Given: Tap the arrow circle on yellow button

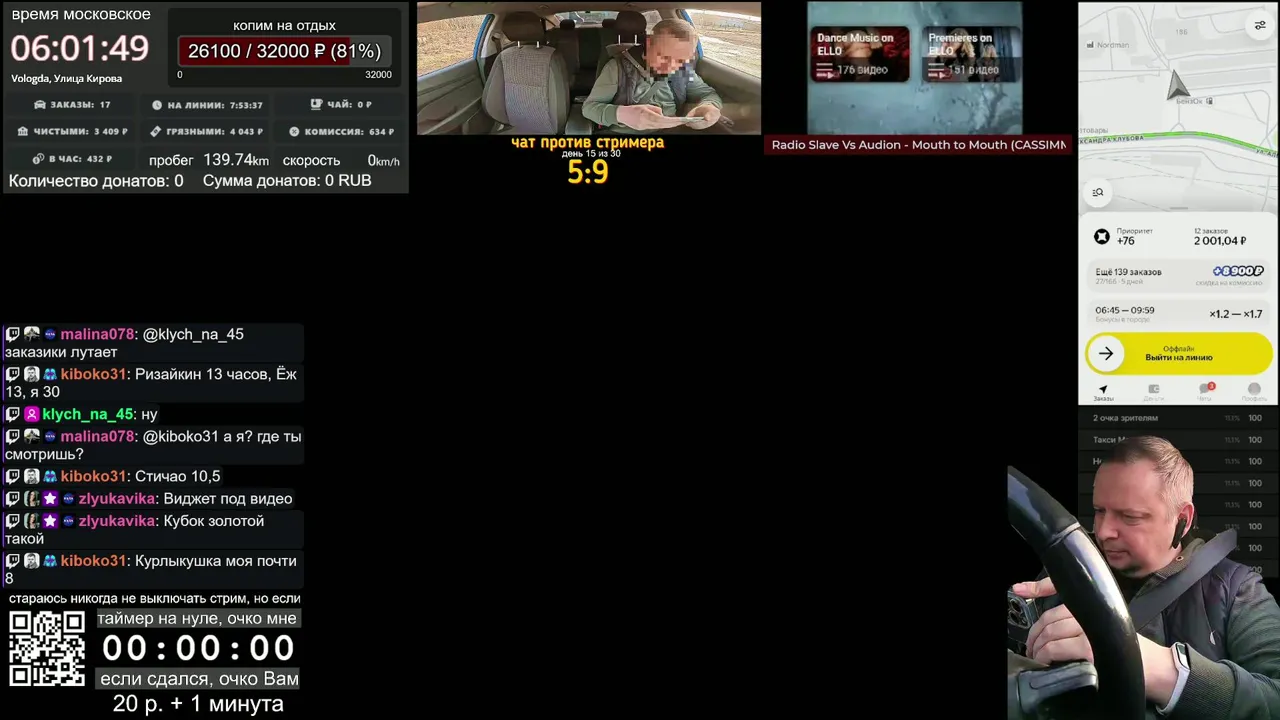Looking at the screenshot, I should (x=1106, y=353).
